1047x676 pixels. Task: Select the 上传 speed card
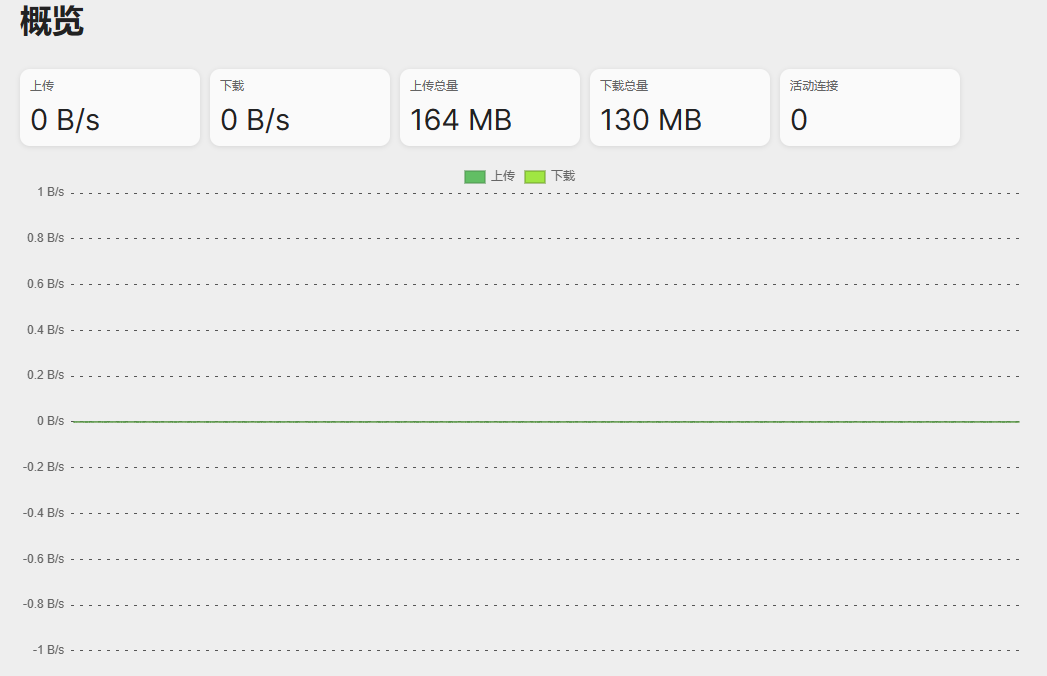click(x=110, y=108)
